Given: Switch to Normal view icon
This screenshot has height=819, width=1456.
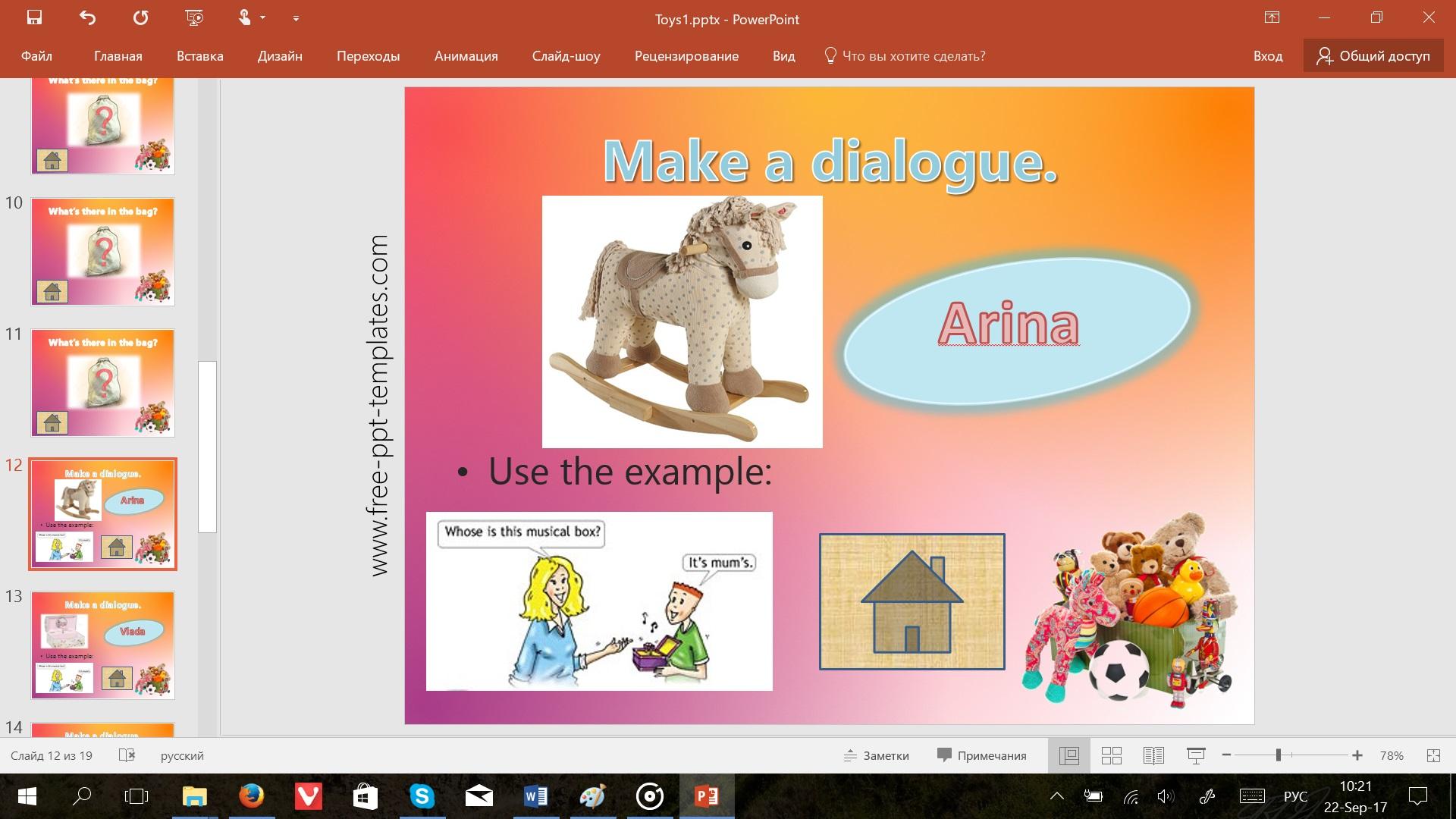Looking at the screenshot, I should click(x=1069, y=755).
